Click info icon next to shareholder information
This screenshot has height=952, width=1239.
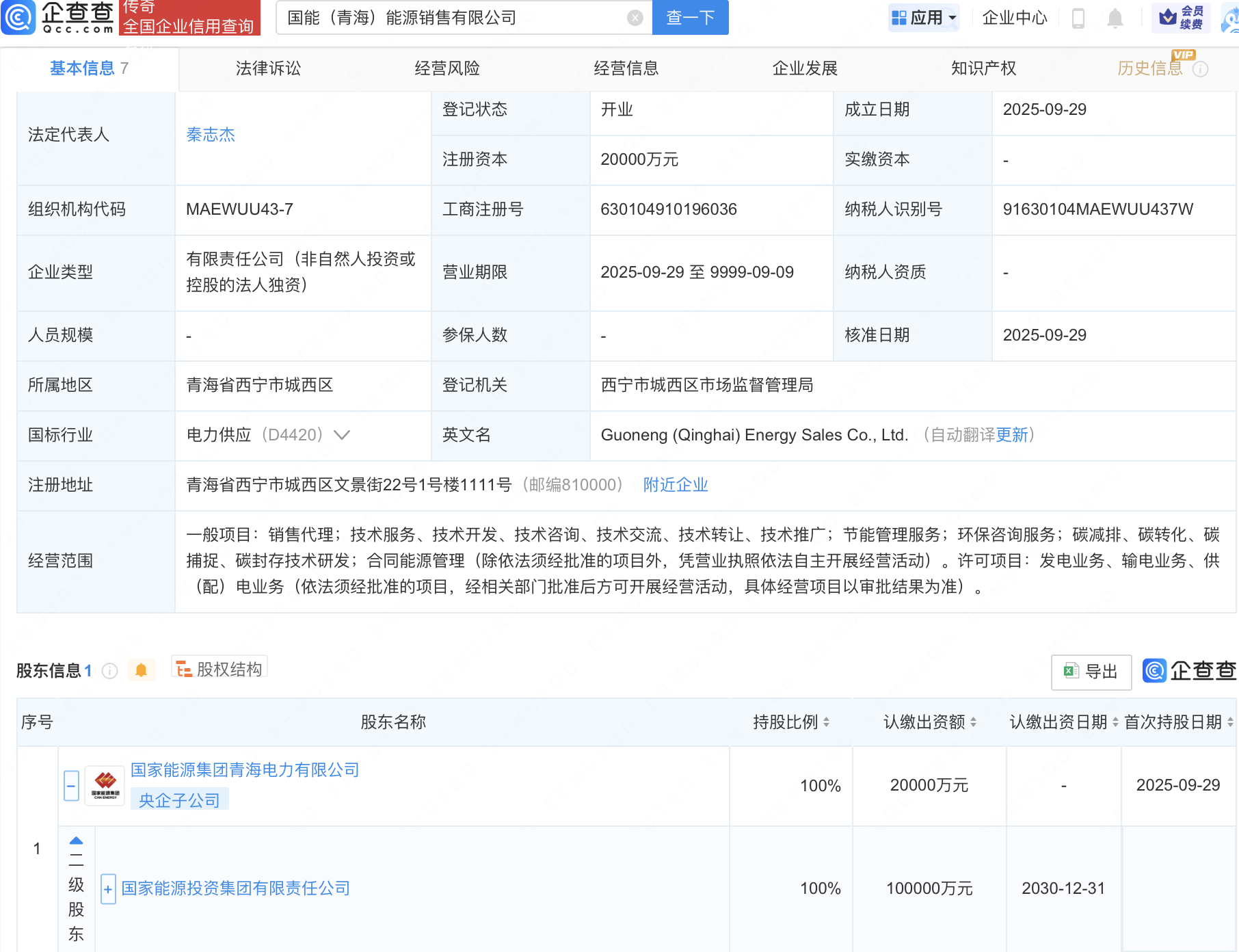[109, 671]
